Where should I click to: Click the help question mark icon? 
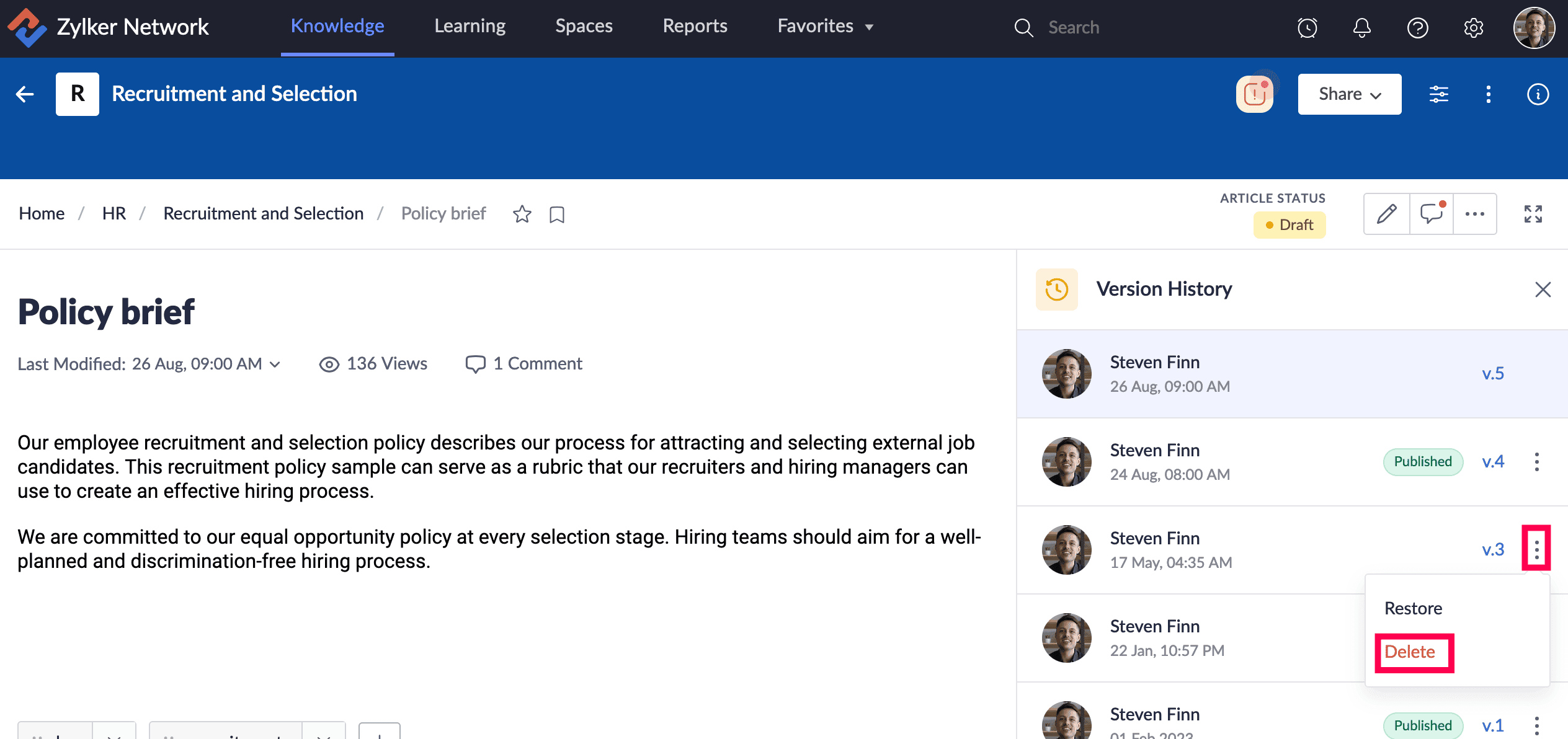(1418, 27)
